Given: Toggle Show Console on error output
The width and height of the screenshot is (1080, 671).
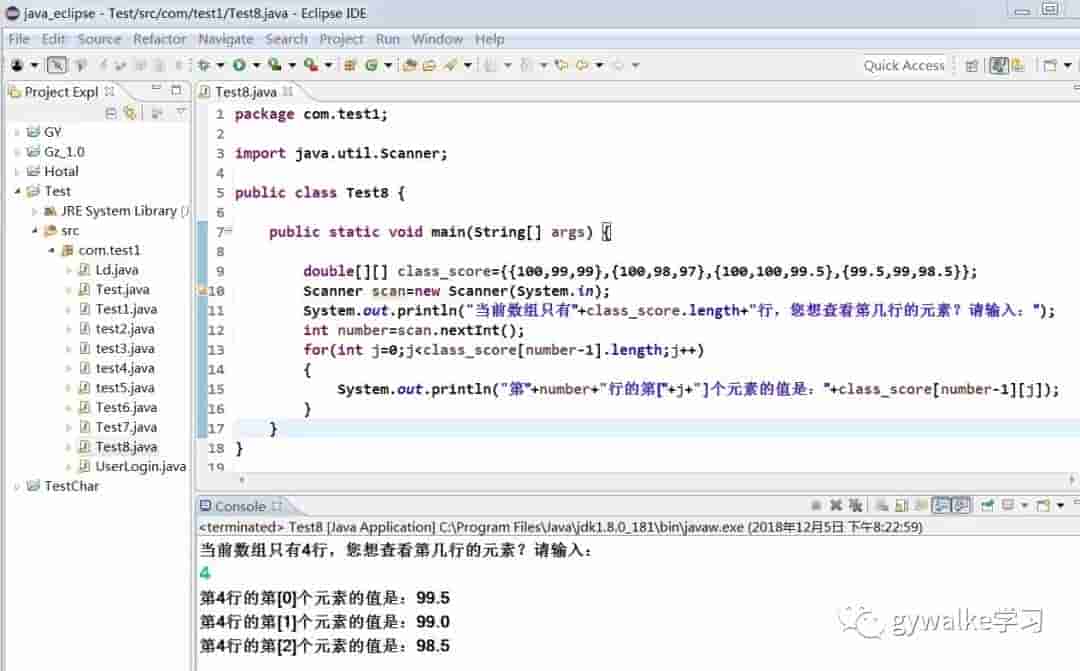Looking at the screenshot, I should coord(961,506).
